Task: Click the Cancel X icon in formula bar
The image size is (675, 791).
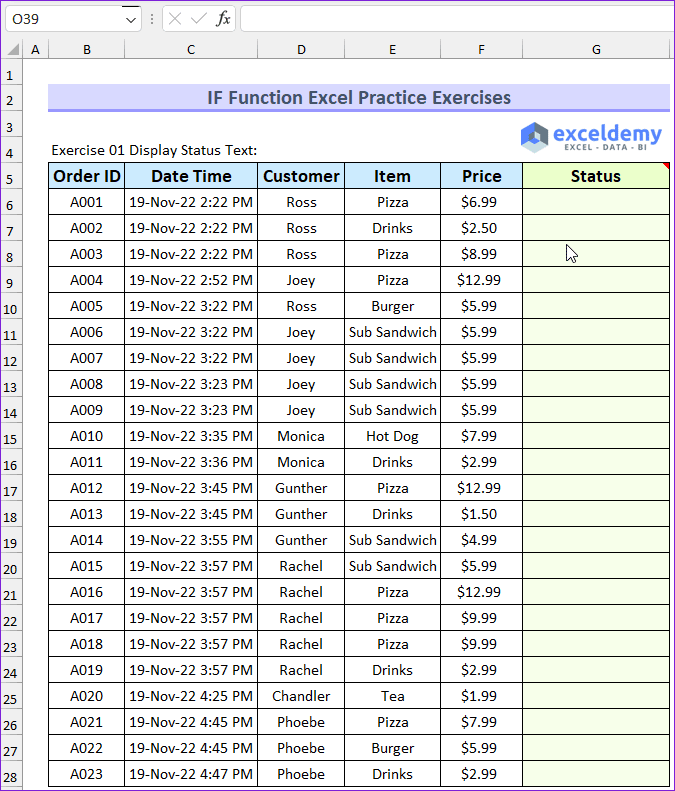Action: pyautogui.click(x=176, y=18)
